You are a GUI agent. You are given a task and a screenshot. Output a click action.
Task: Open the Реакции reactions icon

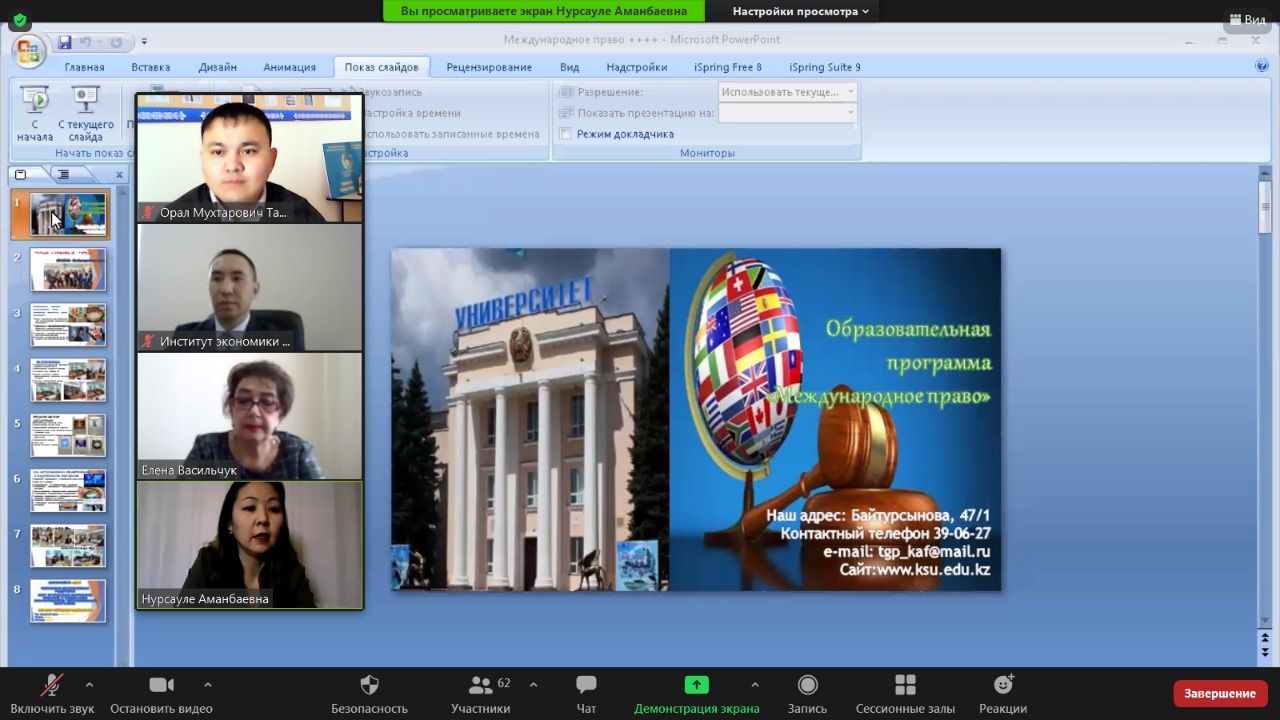click(1003, 685)
